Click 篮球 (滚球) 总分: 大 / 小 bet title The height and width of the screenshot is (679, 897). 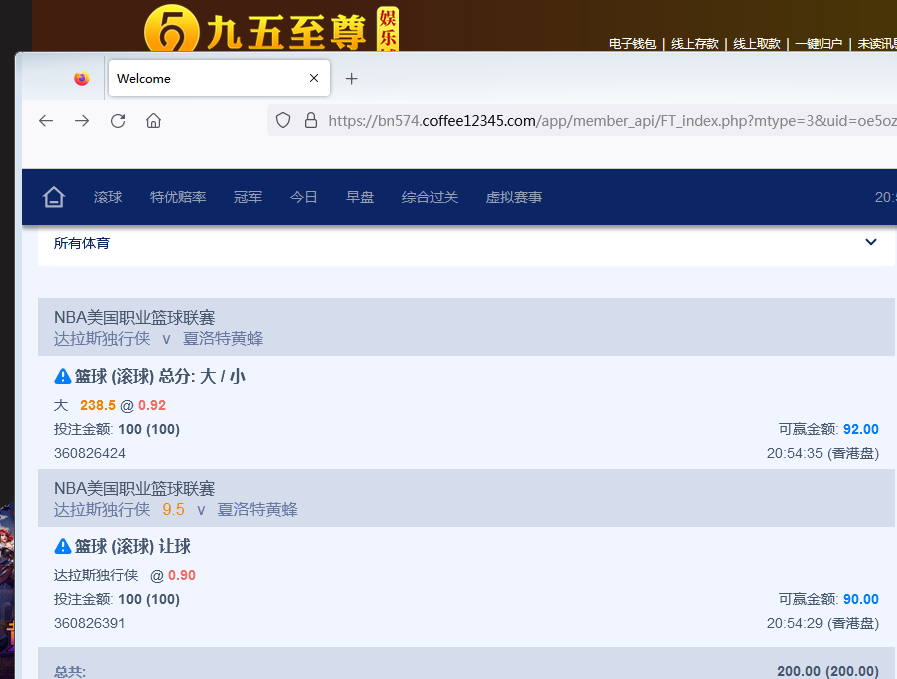click(160, 376)
